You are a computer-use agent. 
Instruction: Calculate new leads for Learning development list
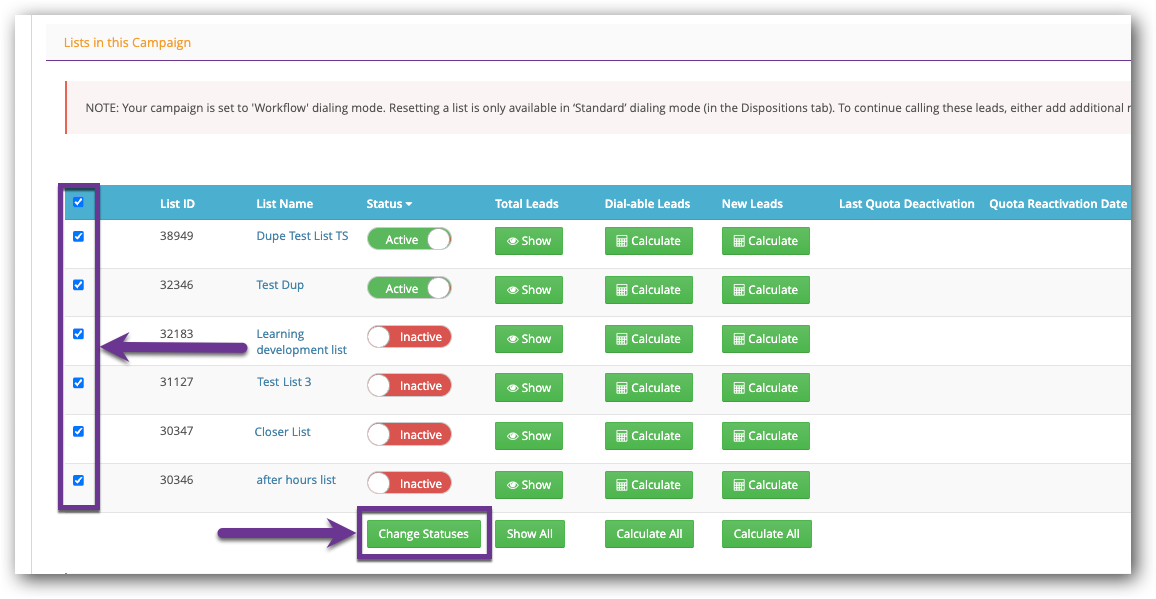[x=765, y=339]
